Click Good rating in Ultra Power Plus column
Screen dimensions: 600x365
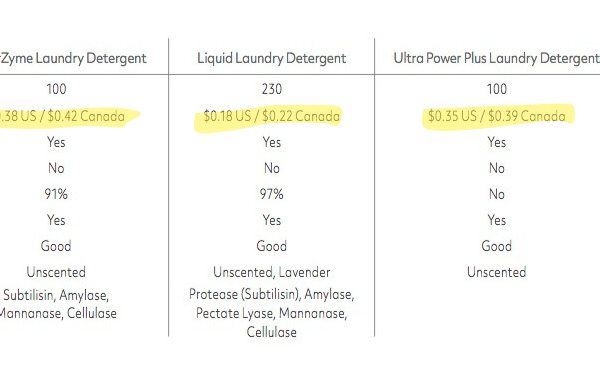pyautogui.click(x=497, y=246)
